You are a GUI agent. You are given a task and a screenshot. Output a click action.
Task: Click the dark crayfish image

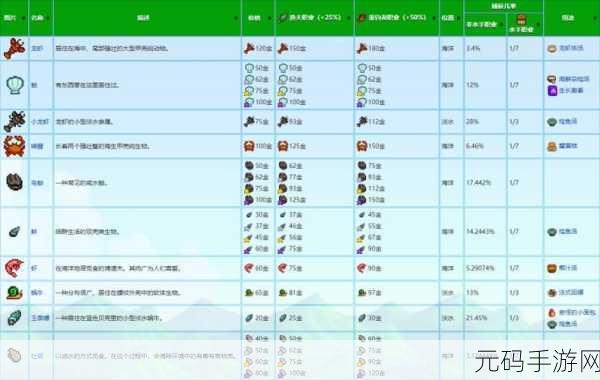[15, 122]
